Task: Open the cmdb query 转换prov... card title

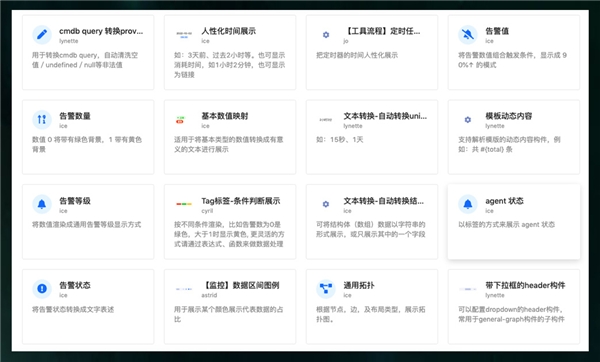Action: coord(101,31)
